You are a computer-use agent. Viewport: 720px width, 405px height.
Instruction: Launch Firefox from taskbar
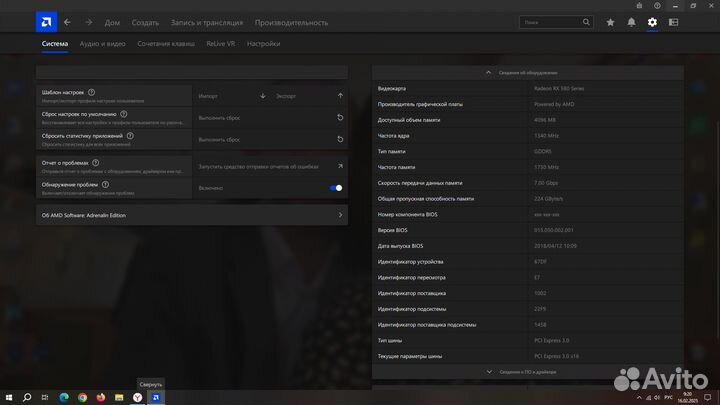click(101, 398)
